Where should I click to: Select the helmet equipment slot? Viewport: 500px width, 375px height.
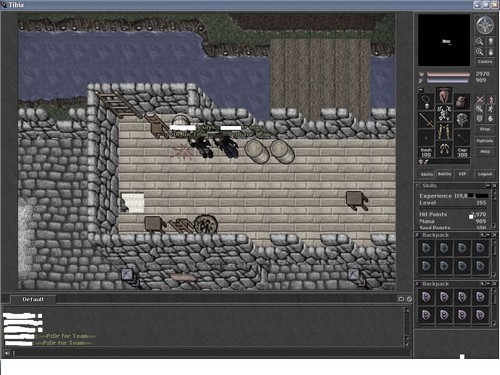[444, 95]
